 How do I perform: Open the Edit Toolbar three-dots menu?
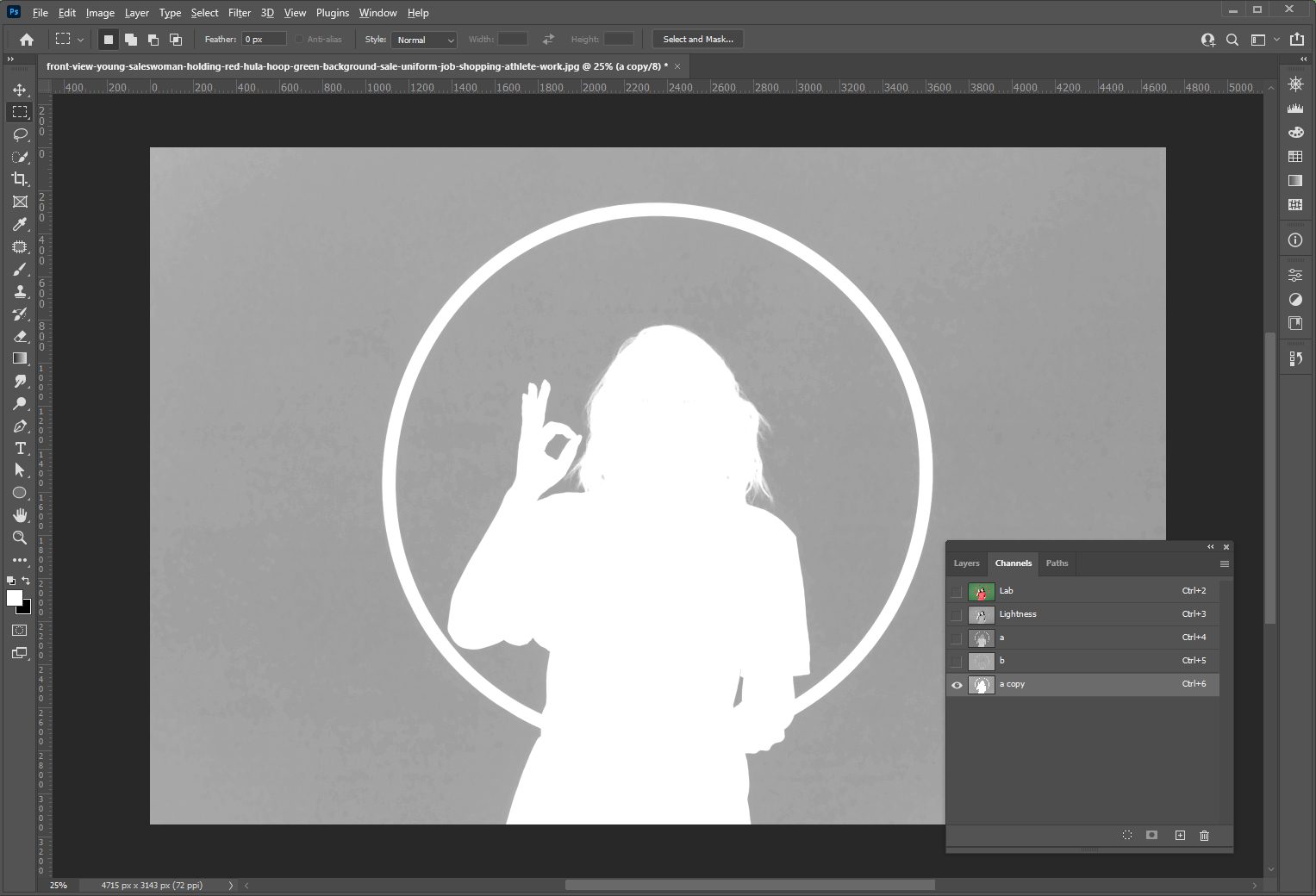coord(20,560)
